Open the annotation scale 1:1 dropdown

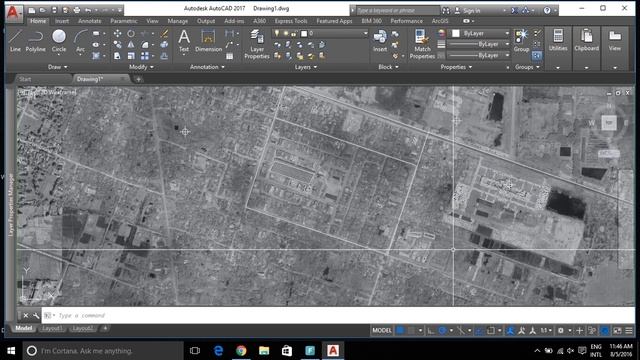point(546,330)
